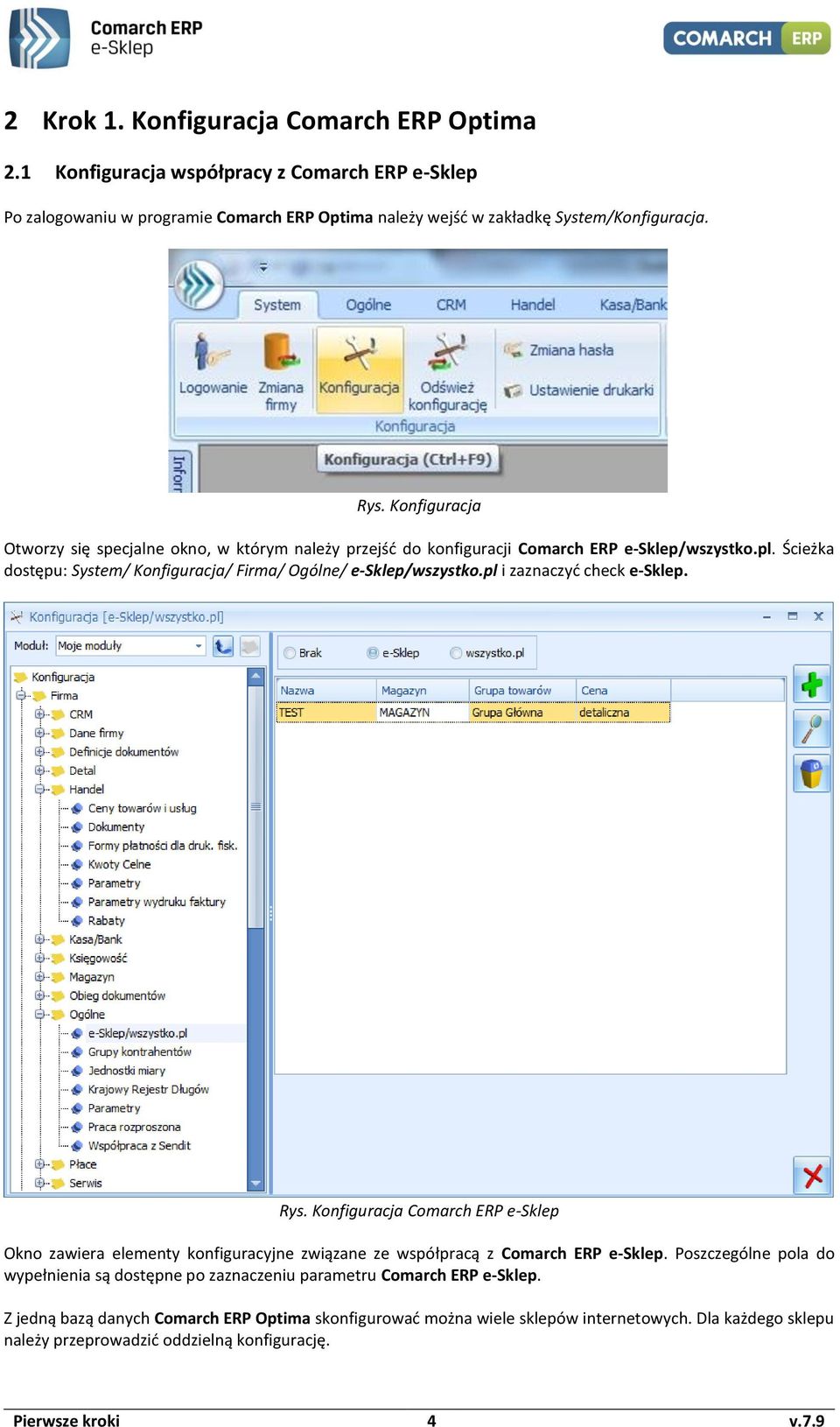Select the Magazyn tree folder

click(x=91, y=977)
